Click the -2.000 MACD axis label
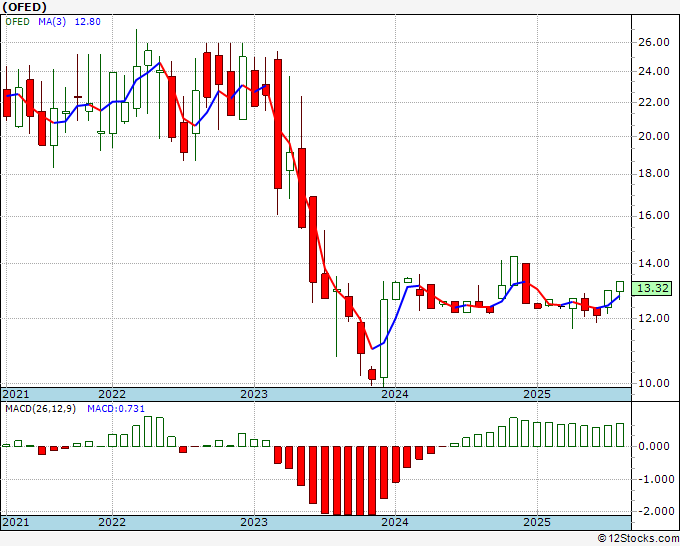The width and height of the screenshot is (680, 546). click(x=655, y=511)
